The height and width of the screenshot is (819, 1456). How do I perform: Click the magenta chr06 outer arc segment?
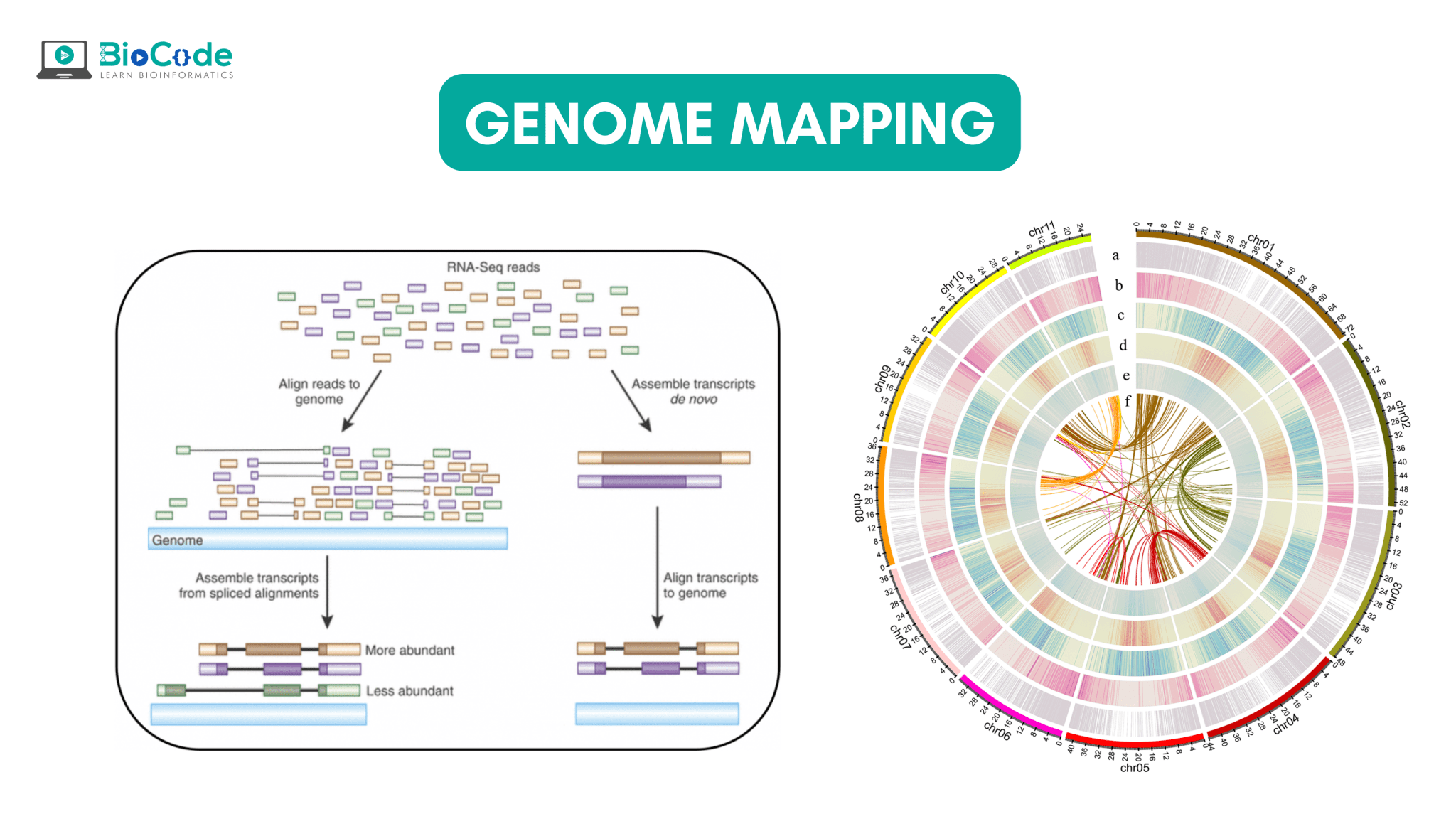[1008, 707]
